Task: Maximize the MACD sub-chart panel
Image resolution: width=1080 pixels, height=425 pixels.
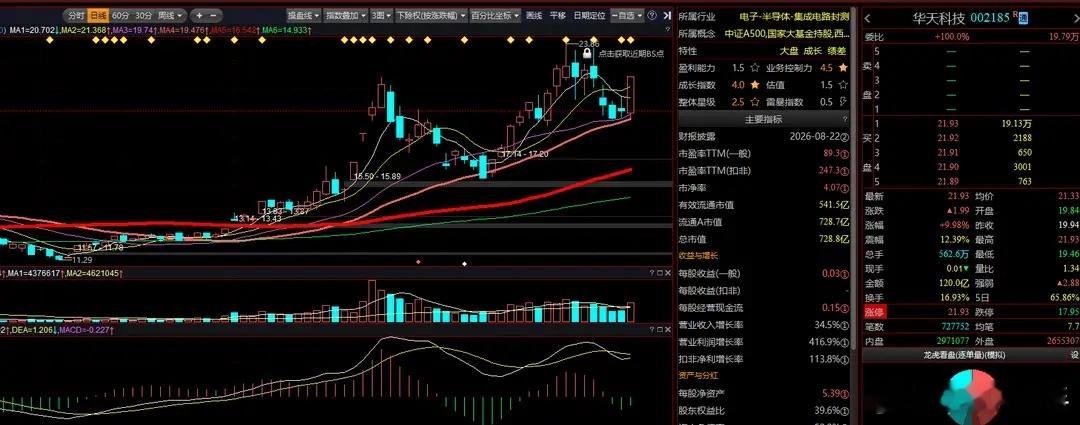Action: tap(659, 331)
